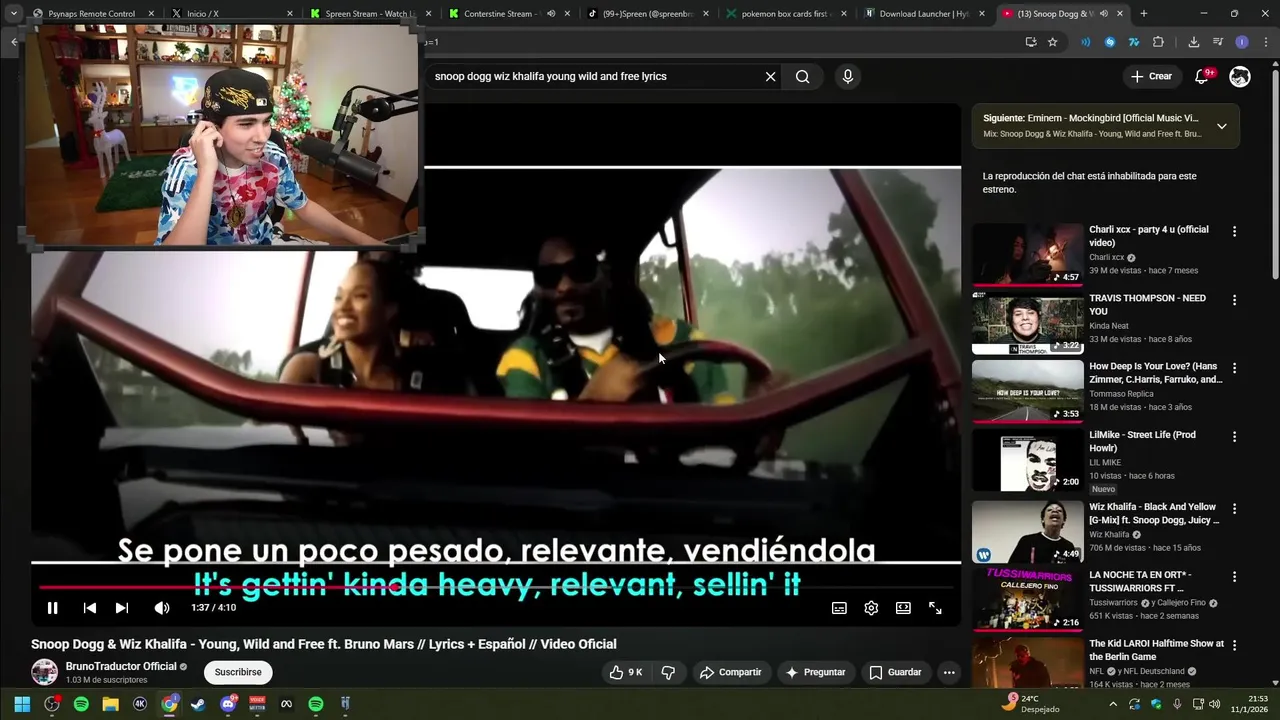Image resolution: width=1280 pixels, height=720 pixels.
Task: Click the Crear button
Action: 1151,76
